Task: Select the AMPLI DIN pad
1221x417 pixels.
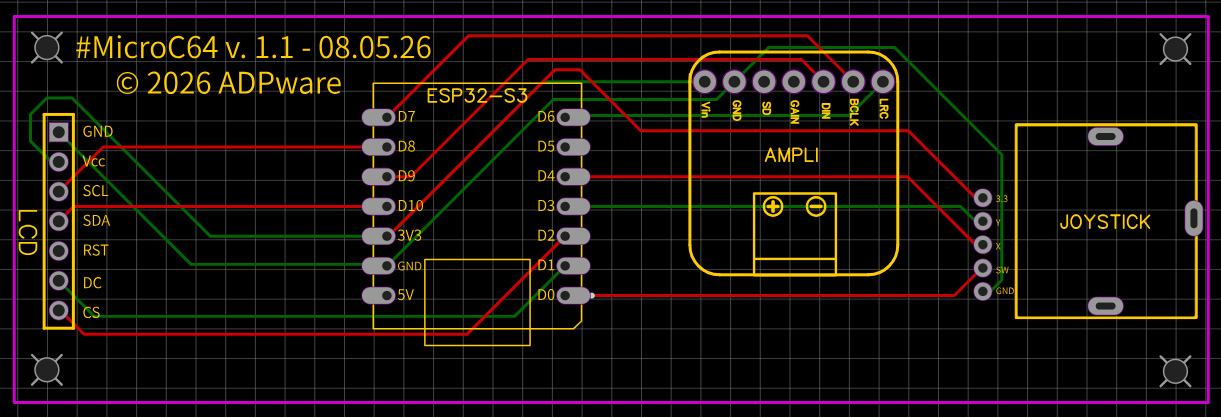Action: click(x=824, y=81)
